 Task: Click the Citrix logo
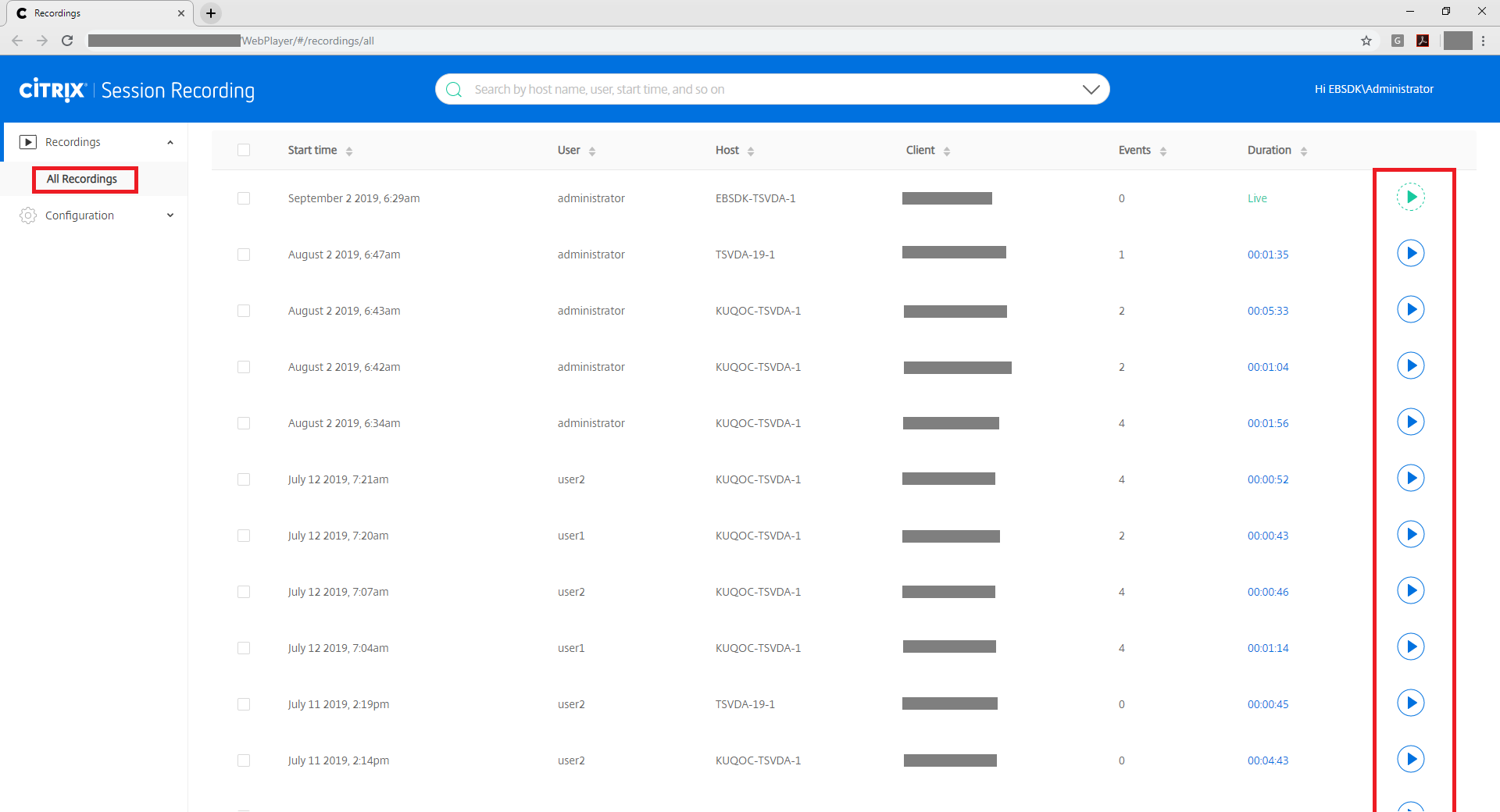pyautogui.click(x=52, y=90)
